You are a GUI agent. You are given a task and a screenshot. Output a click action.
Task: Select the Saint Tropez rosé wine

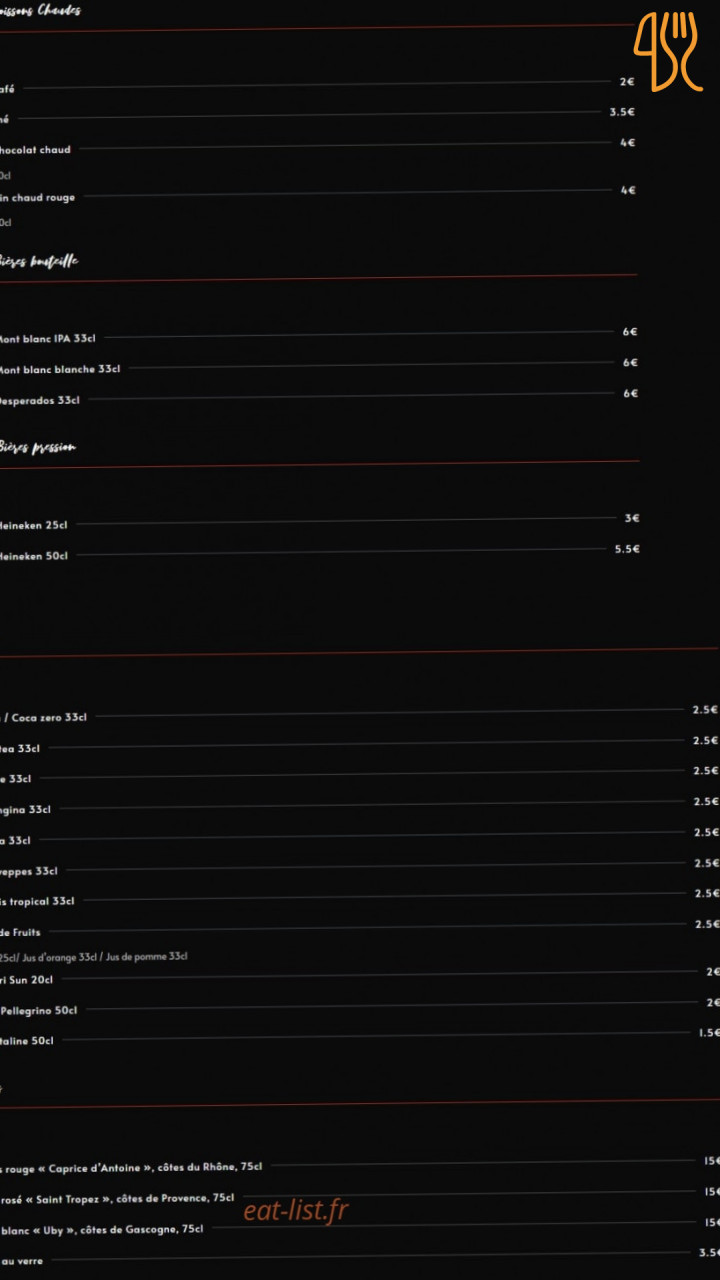click(x=118, y=1198)
